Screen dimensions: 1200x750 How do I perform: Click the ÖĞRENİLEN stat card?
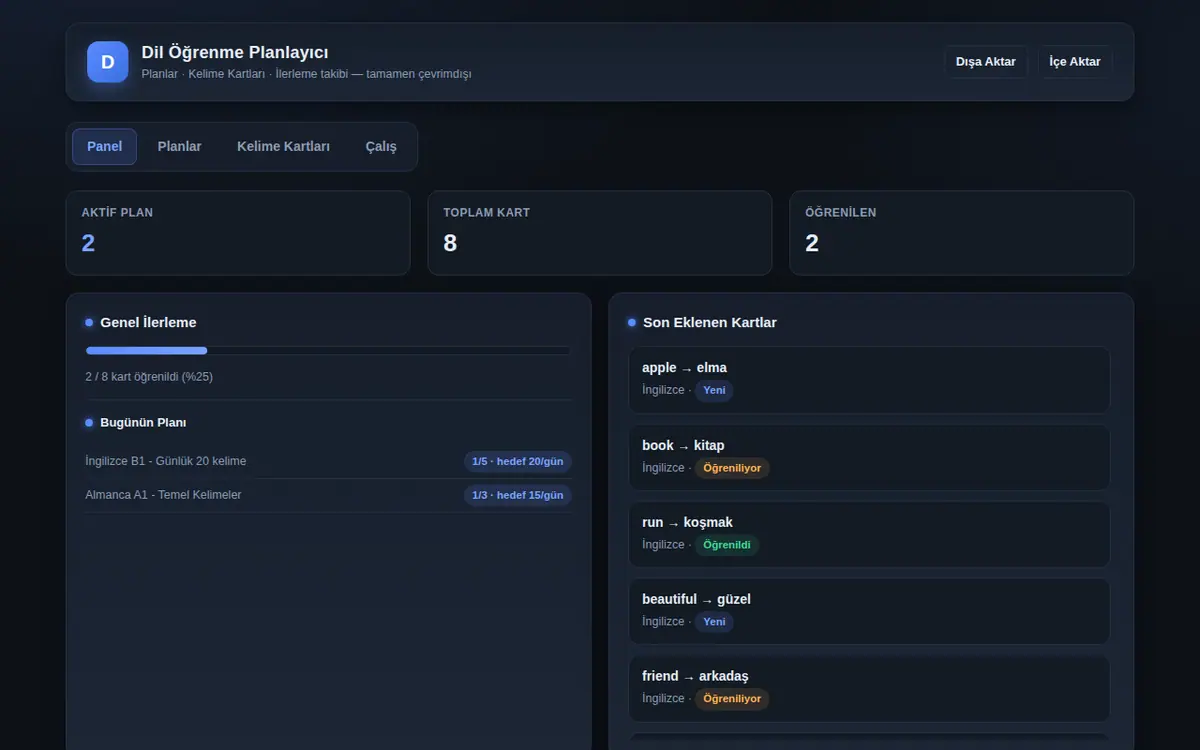(962, 233)
